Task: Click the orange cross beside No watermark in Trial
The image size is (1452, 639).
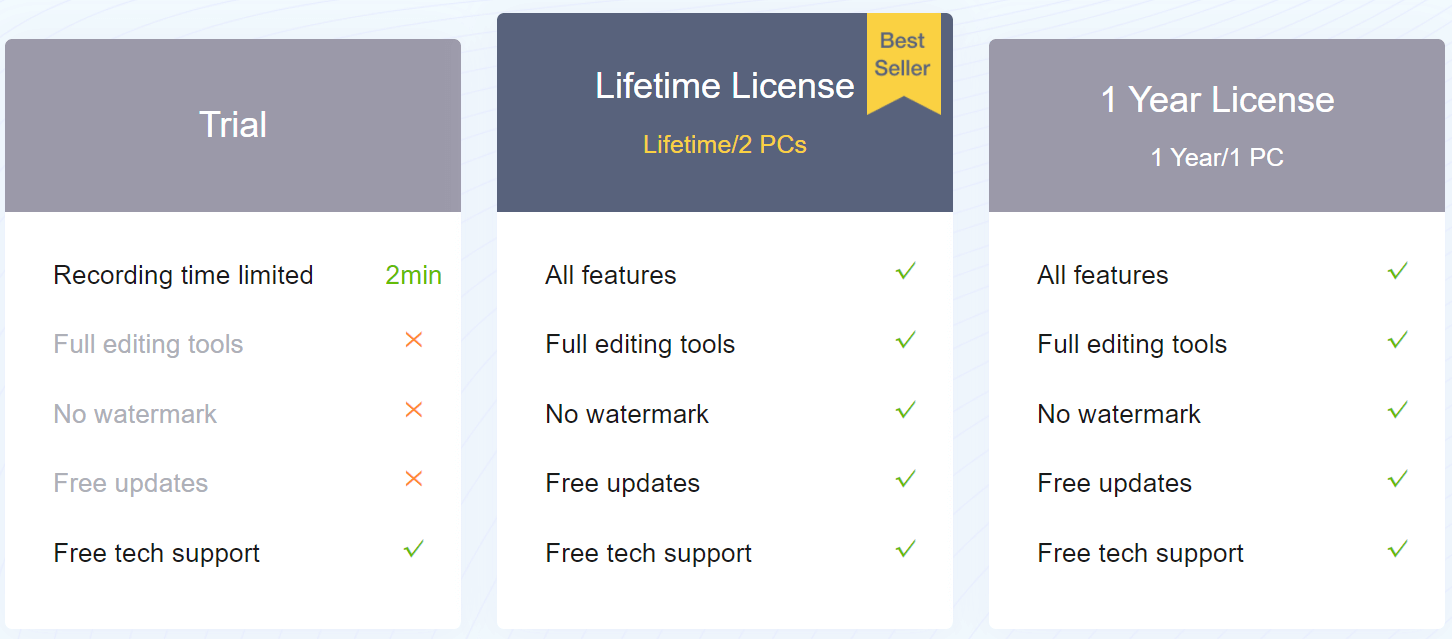Action: 414,410
